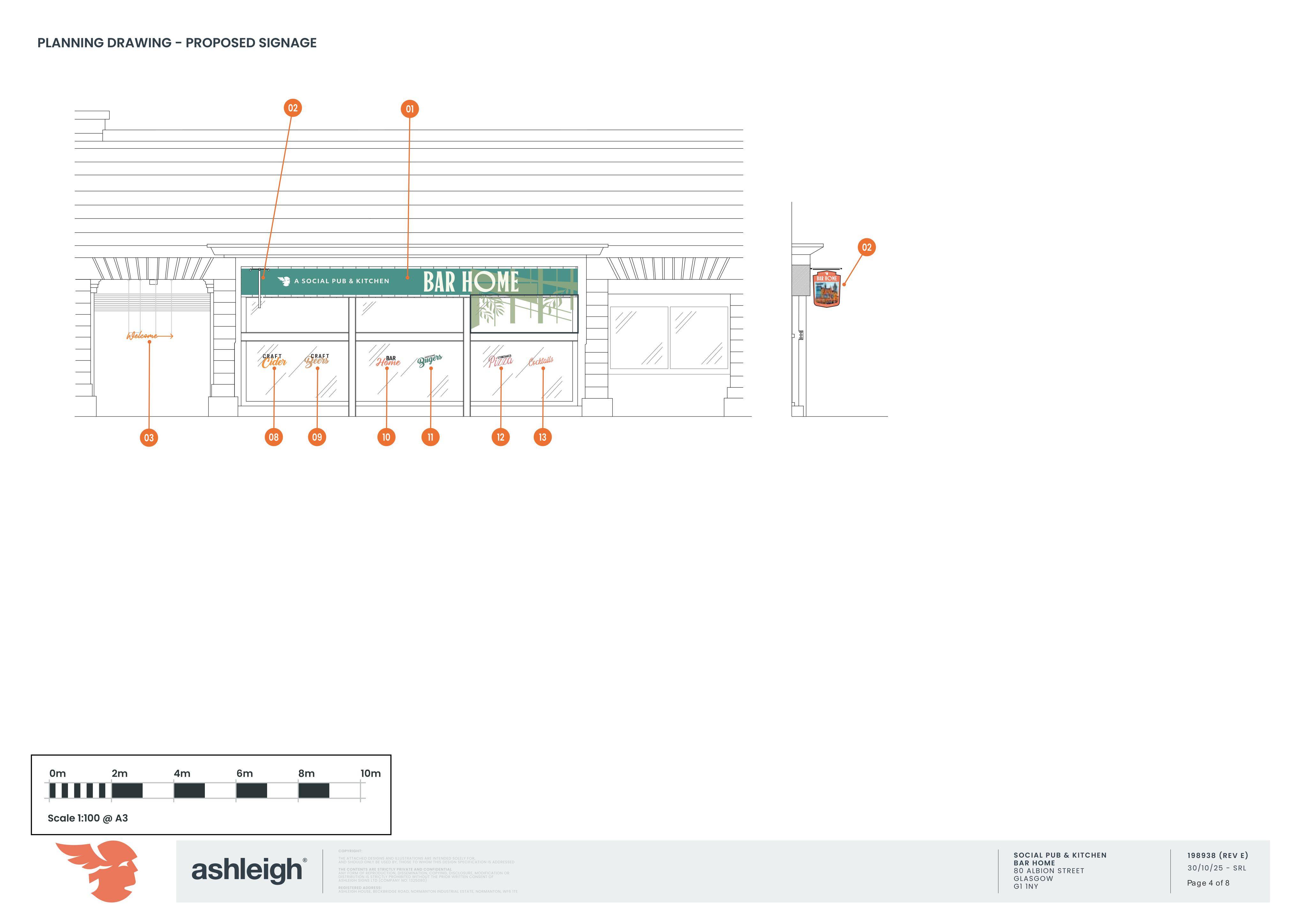Image resolution: width=1307 pixels, height=924 pixels.
Task: Click callout marker 10
Action: click(386, 437)
